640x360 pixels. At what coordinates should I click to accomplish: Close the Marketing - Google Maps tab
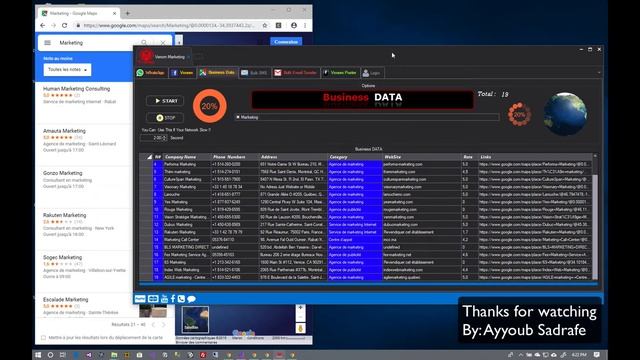click(114, 13)
